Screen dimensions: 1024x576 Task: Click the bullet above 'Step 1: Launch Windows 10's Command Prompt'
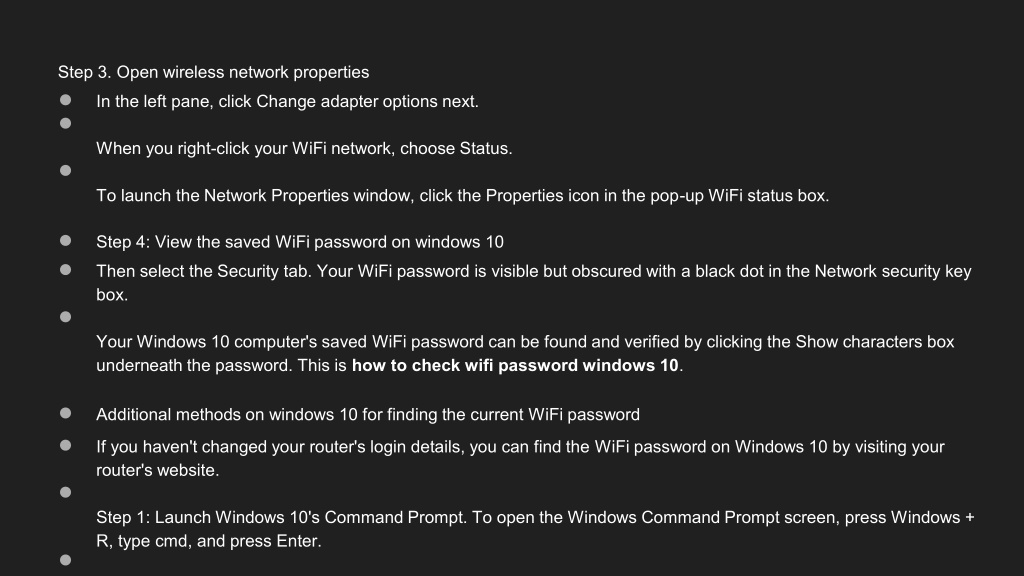point(65,492)
